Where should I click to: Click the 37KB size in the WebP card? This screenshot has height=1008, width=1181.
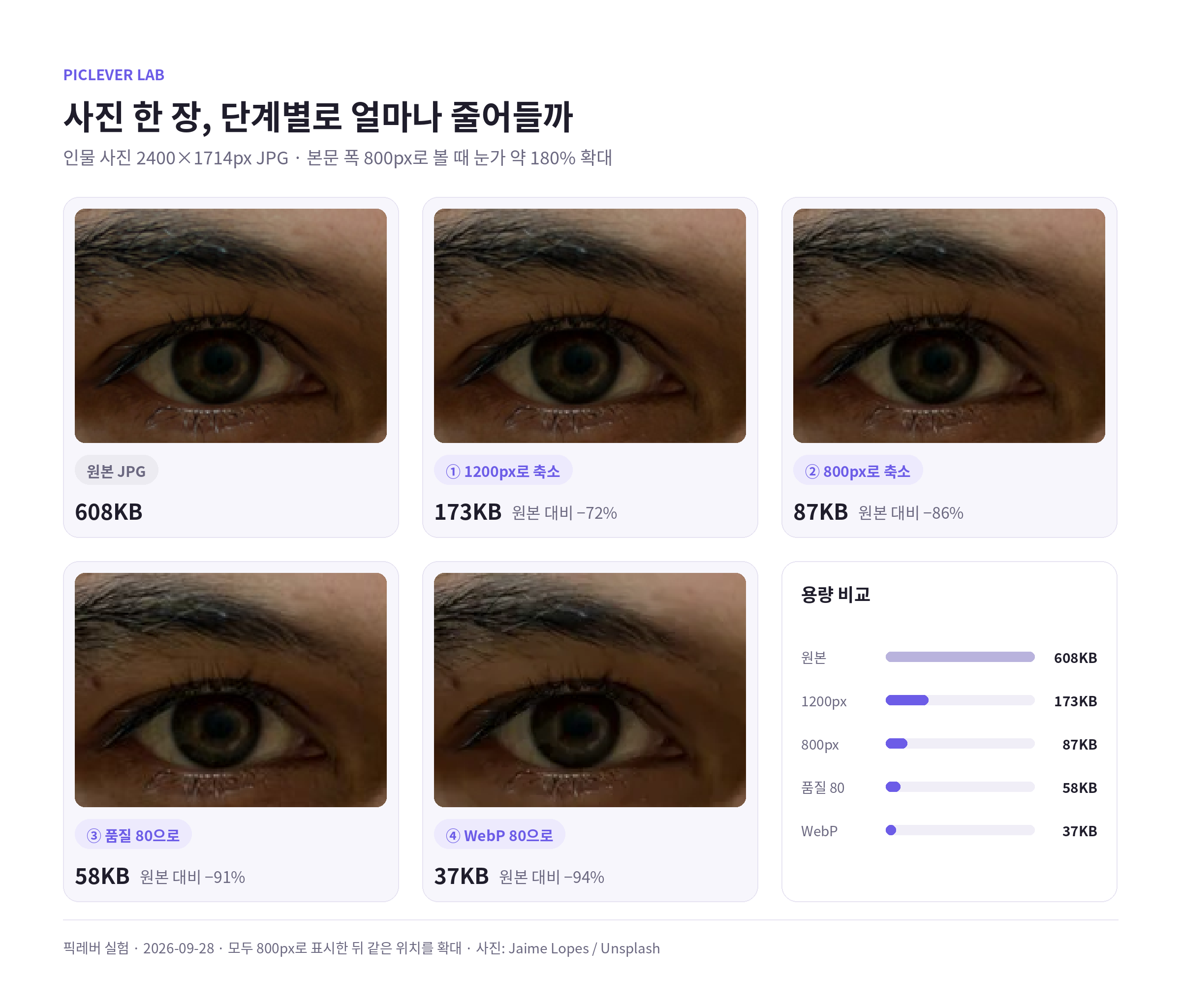click(x=461, y=876)
